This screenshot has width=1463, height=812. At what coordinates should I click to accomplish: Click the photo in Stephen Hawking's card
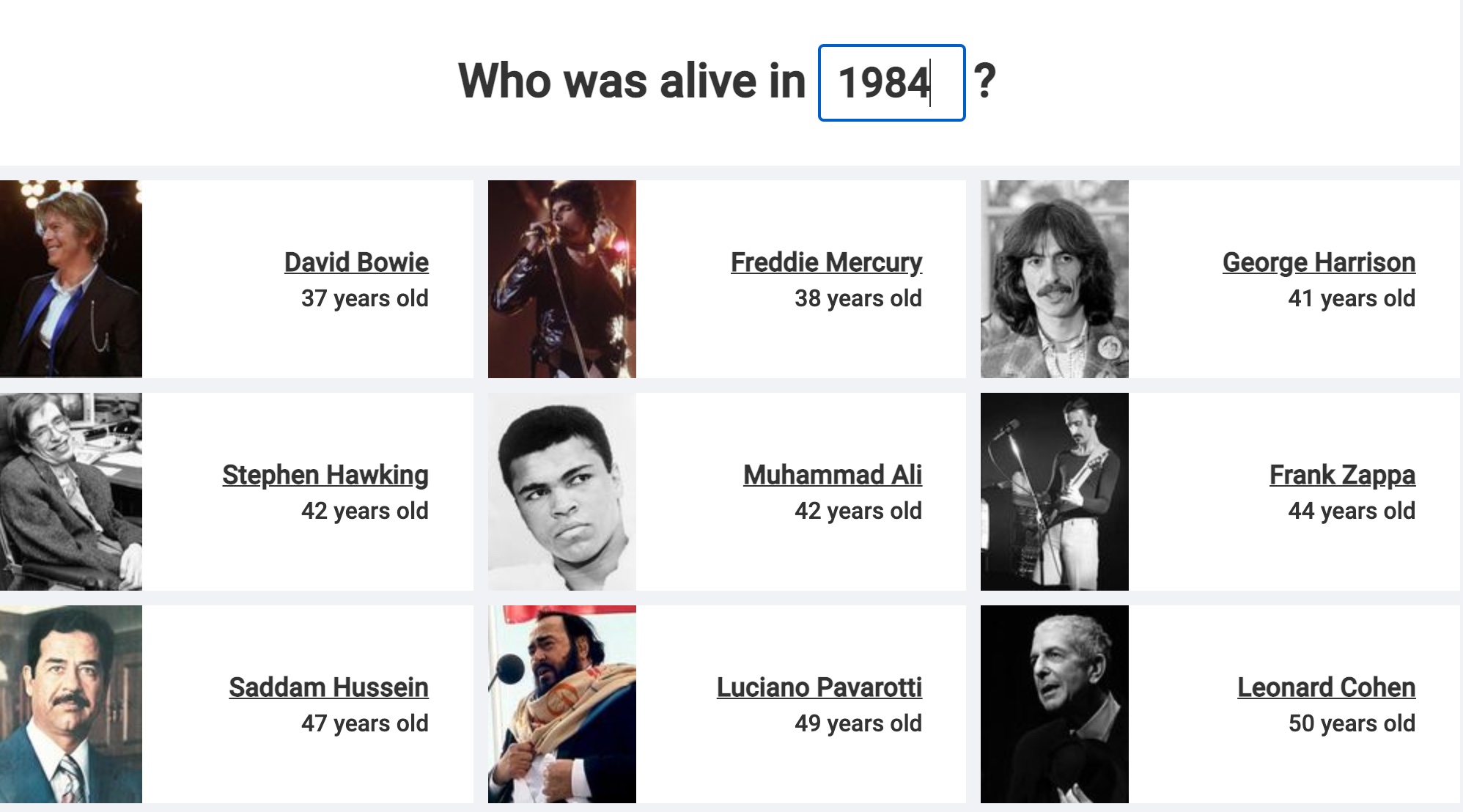pos(71,491)
